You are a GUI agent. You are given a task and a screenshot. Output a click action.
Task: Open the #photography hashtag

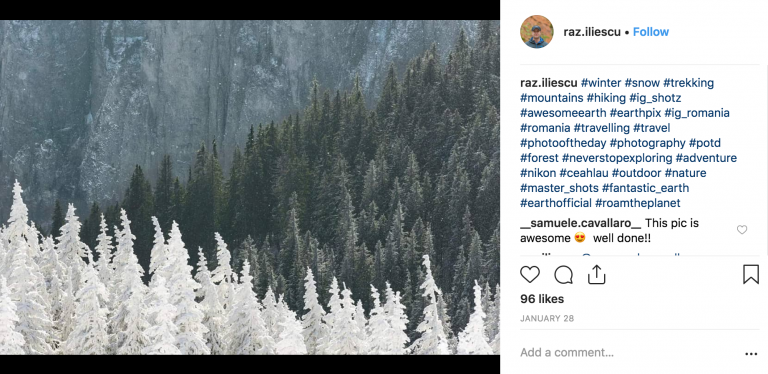648,143
